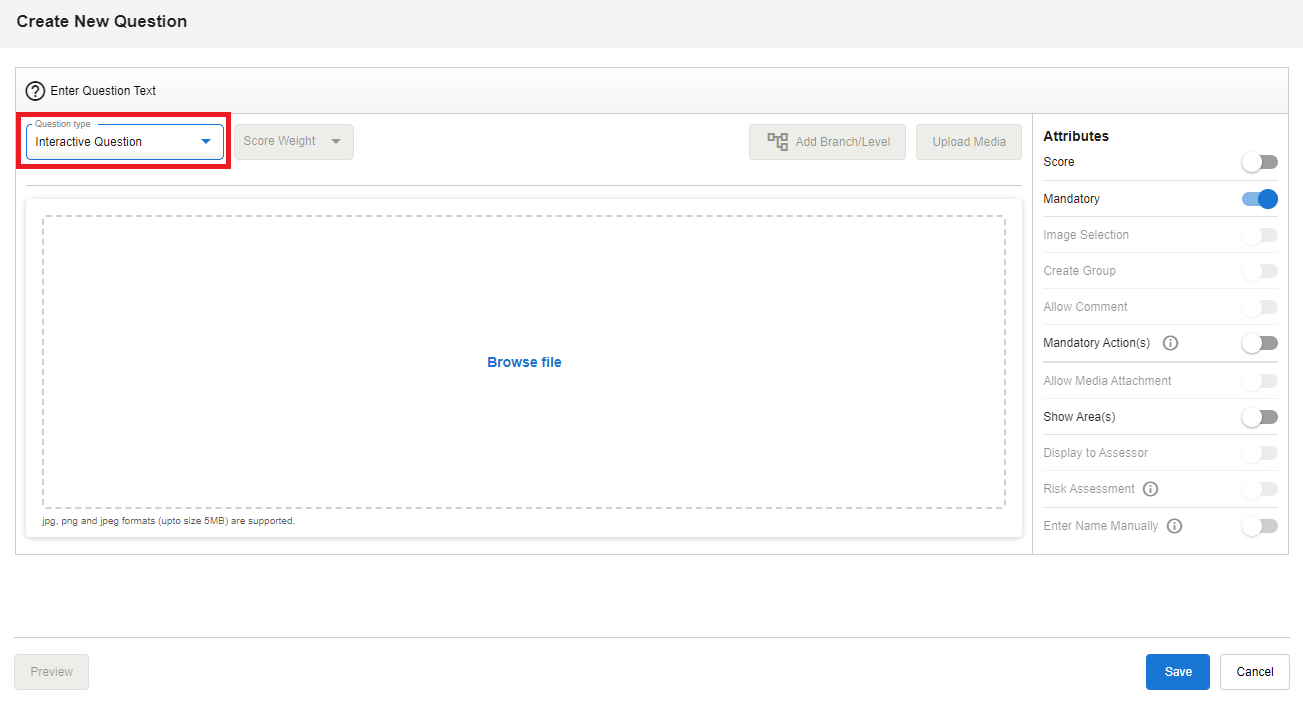The image size is (1303, 703).
Task: Enable the Score toggle
Action: point(1259,162)
